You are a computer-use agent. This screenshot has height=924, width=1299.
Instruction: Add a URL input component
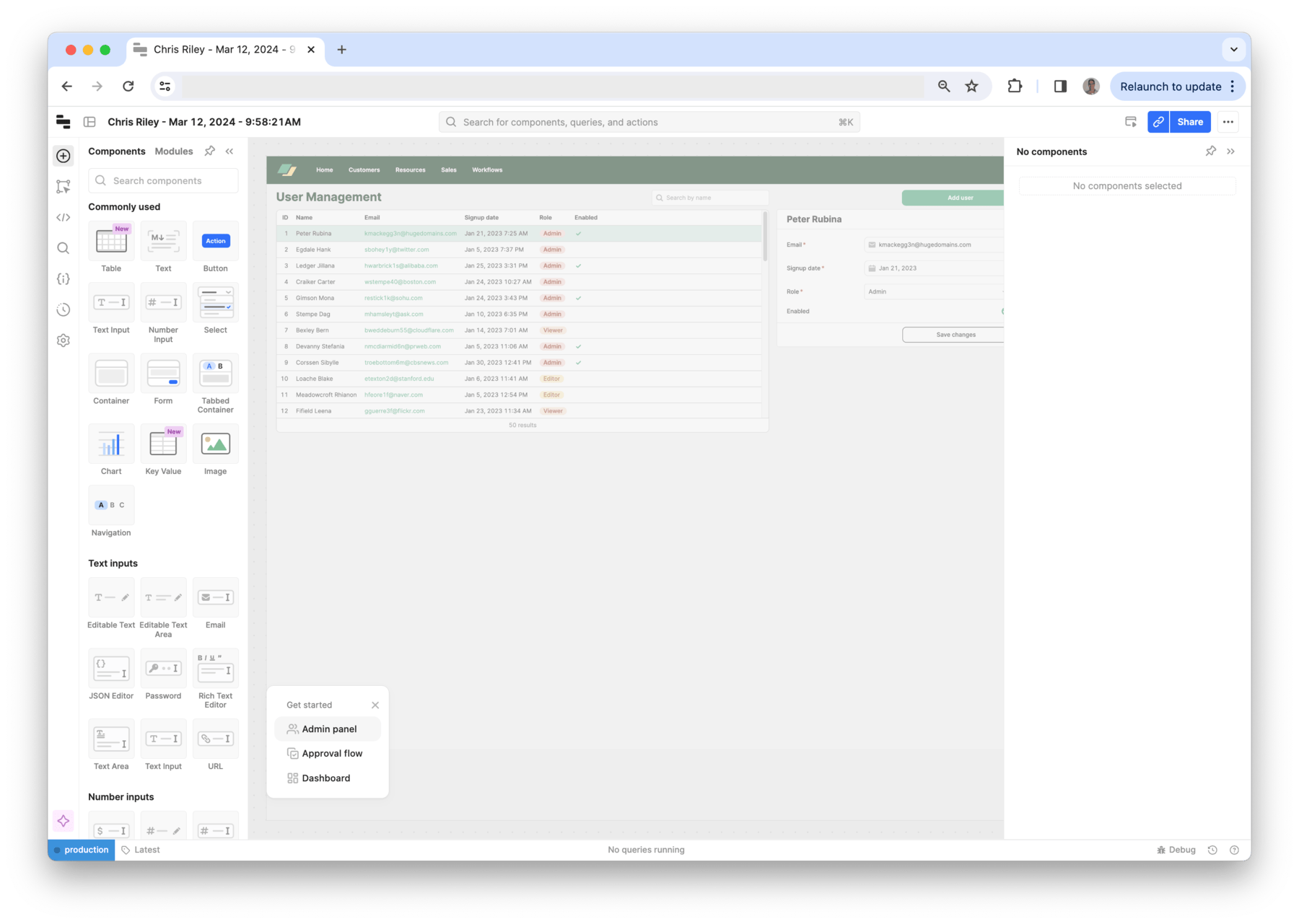pyautogui.click(x=215, y=746)
